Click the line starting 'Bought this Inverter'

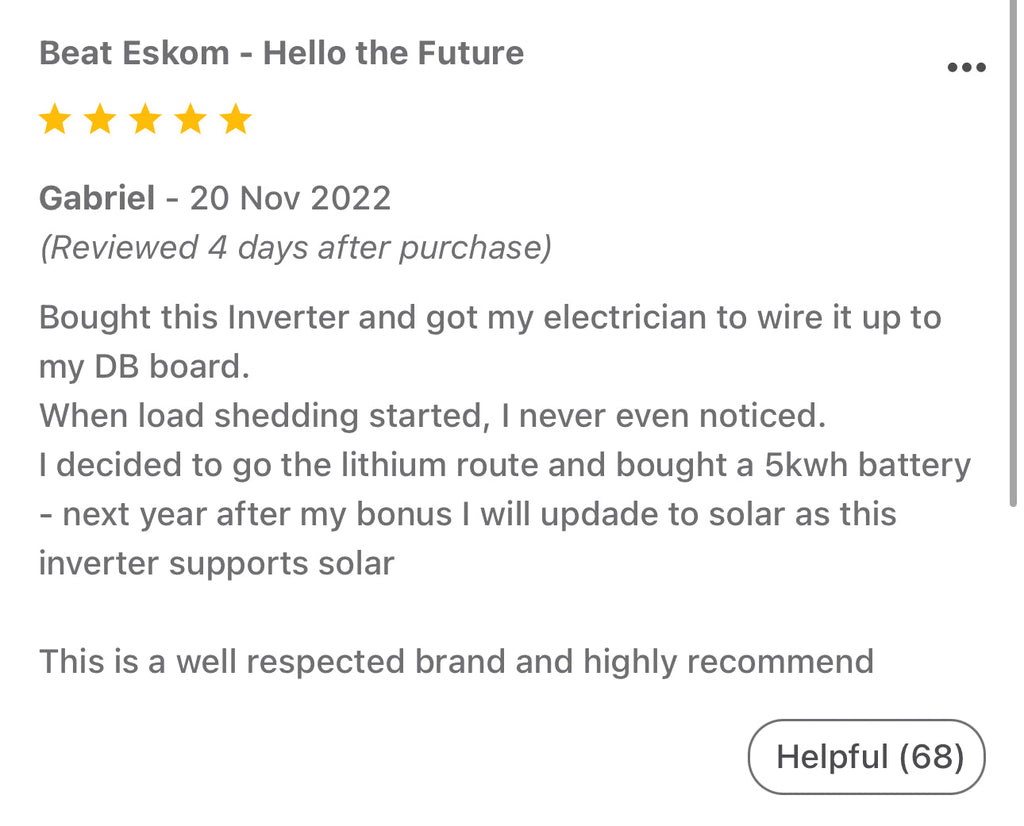490,318
